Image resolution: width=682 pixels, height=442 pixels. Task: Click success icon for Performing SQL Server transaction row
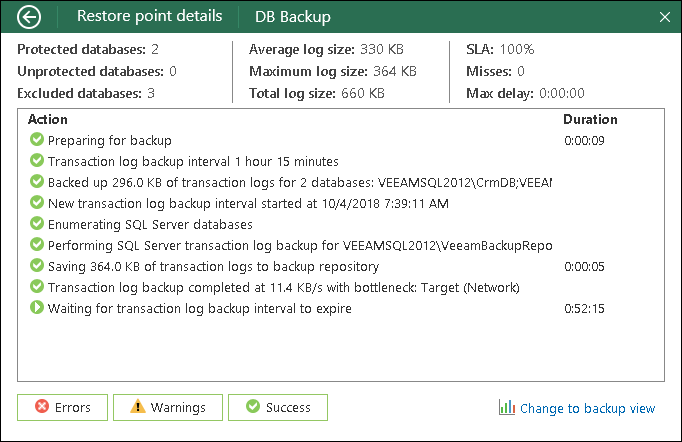coord(37,244)
